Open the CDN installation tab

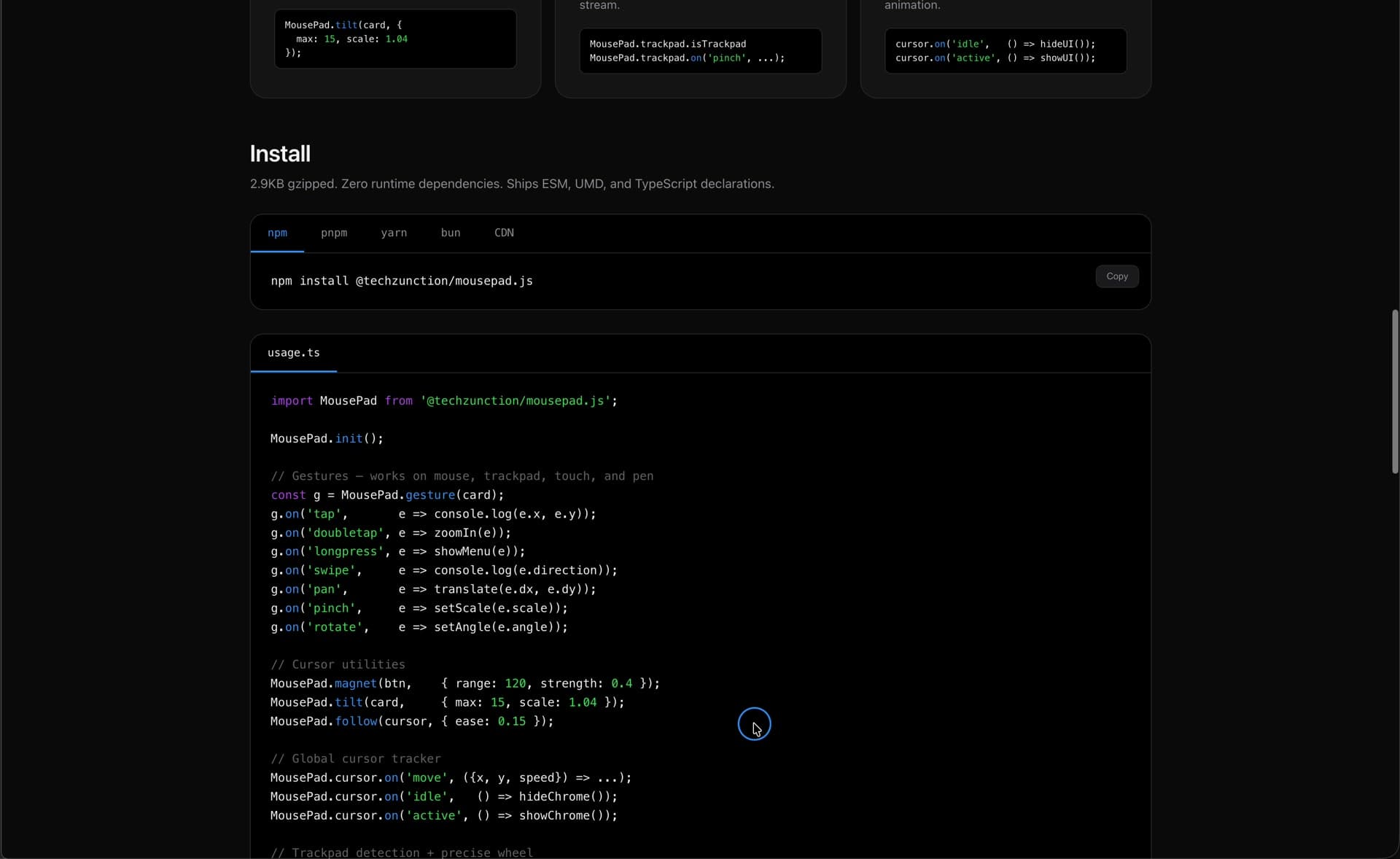(x=504, y=233)
